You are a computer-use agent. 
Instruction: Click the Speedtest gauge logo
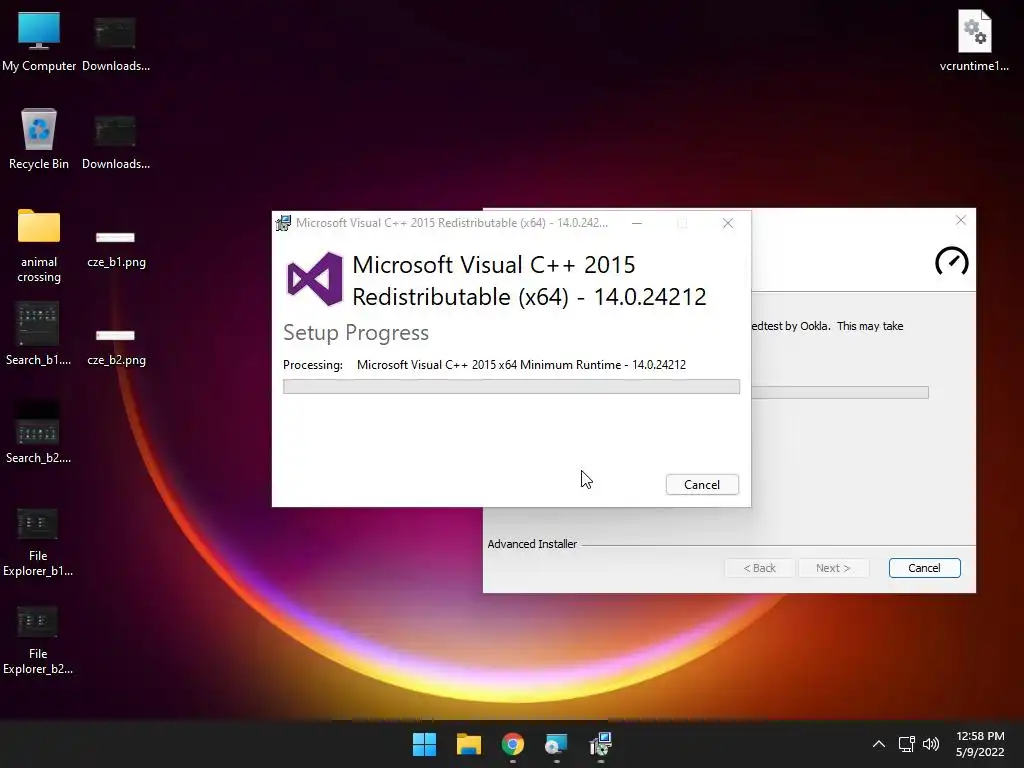coord(952,261)
